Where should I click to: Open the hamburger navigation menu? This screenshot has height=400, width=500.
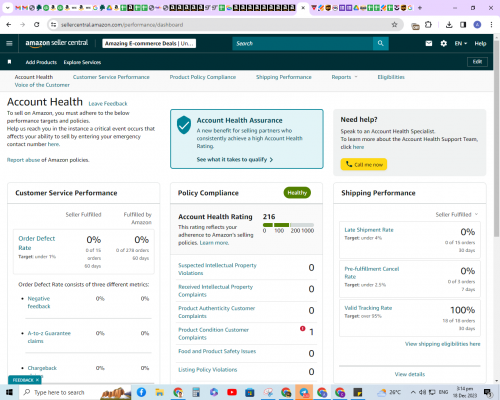[x=9, y=43]
